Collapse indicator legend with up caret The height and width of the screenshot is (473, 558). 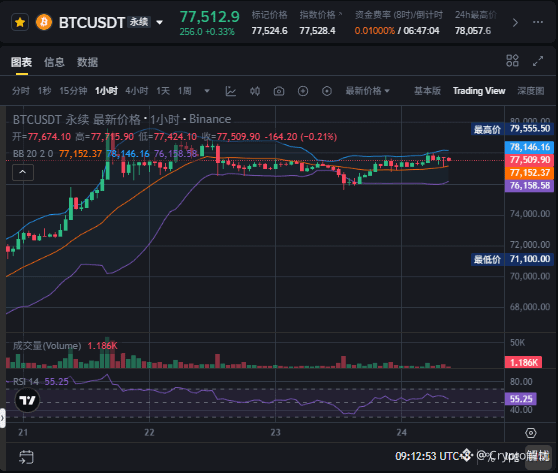(23, 172)
